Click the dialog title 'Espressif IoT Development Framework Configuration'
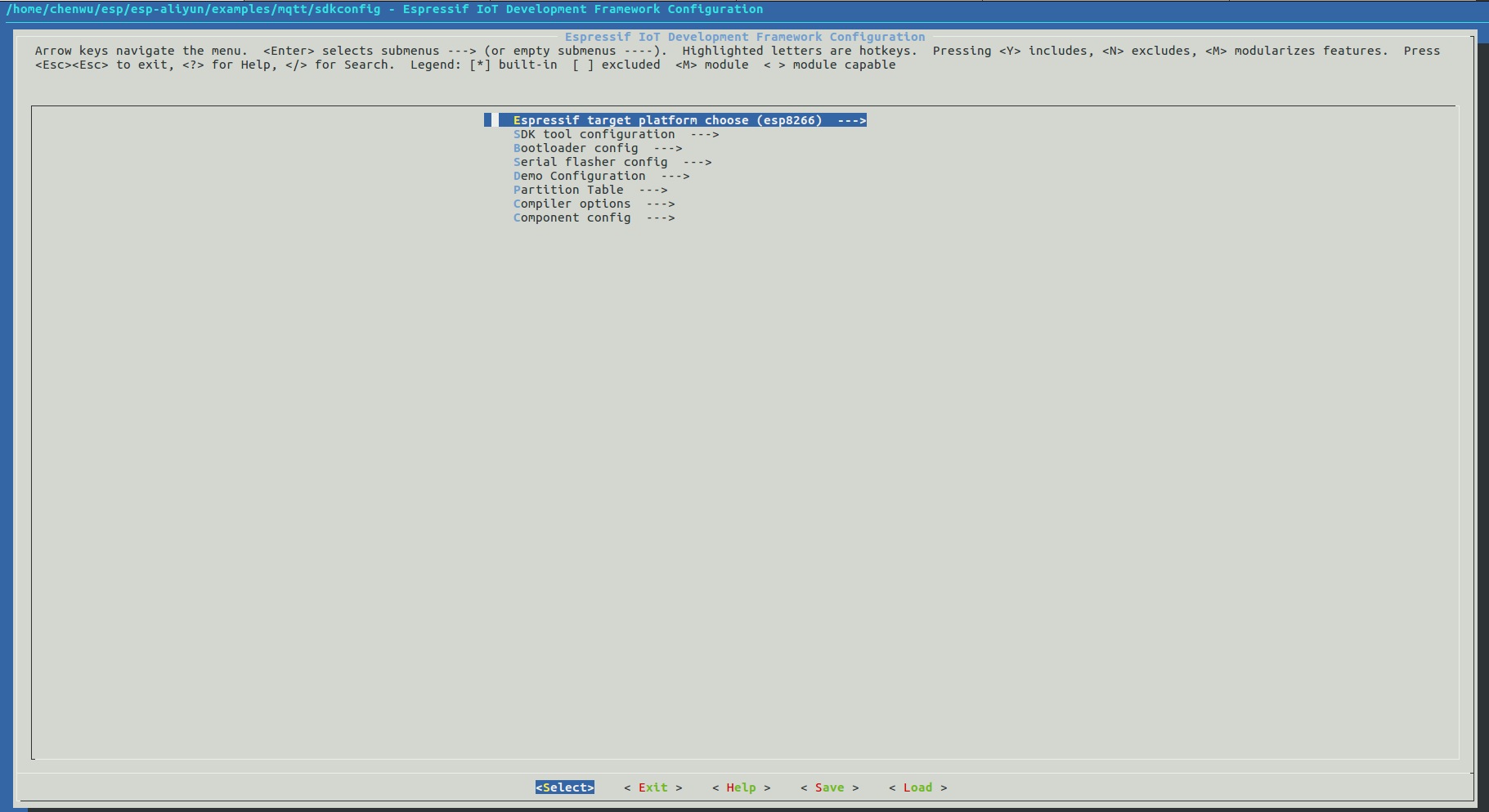The image size is (1489, 812). click(x=745, y=37)
